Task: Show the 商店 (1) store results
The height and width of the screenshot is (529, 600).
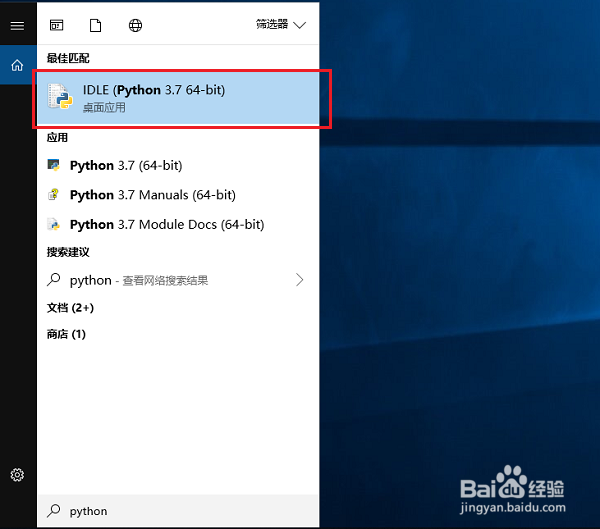Action: point(66,334)
